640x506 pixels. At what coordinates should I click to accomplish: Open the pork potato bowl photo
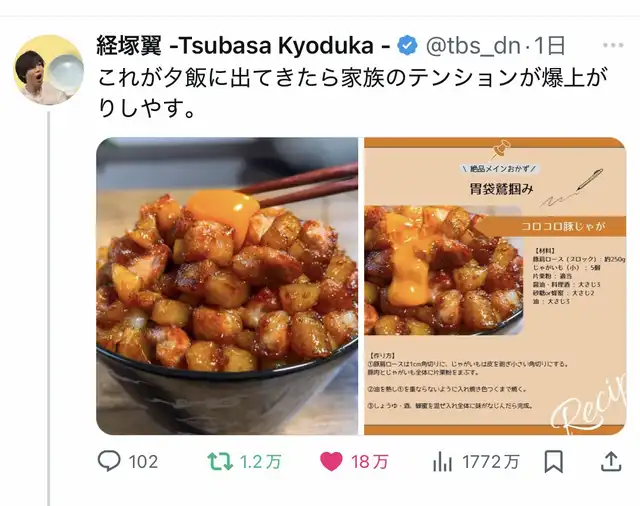227,286
